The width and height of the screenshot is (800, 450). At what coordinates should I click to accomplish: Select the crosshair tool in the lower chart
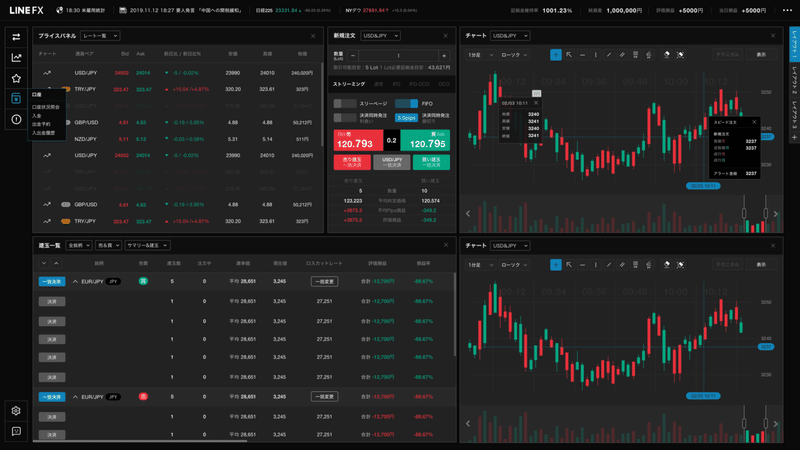(556, 265)
